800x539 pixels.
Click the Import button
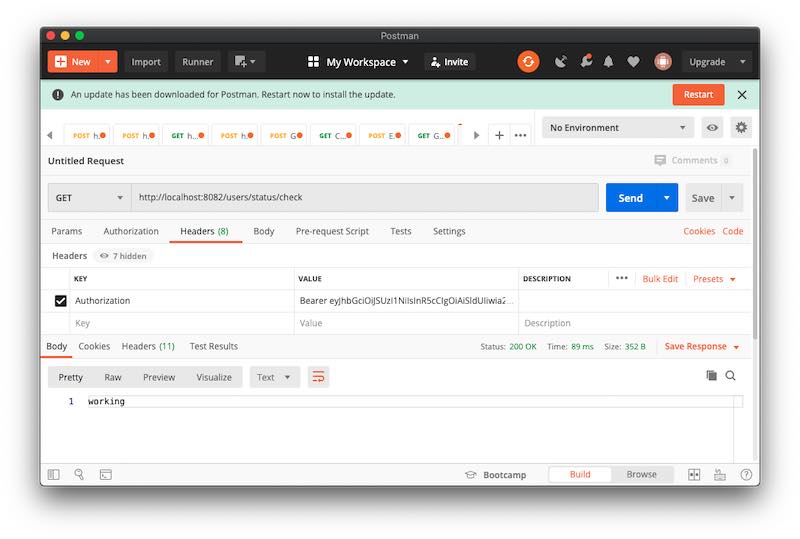click(146, 62)
